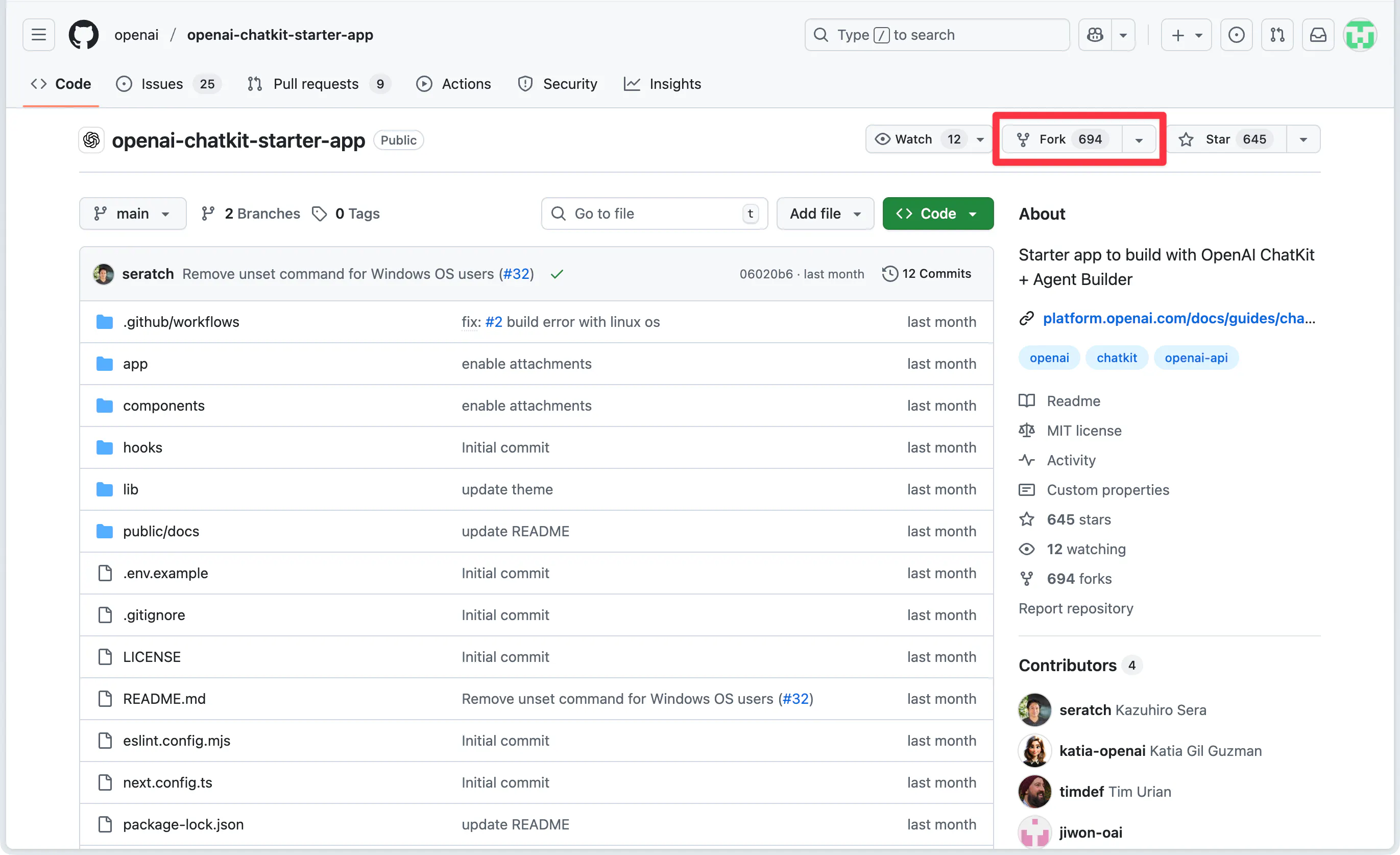This screenshot has width=1400, height=855.
Task: Open the components folder
Action: pyautogui.click(x=163, y=406)
